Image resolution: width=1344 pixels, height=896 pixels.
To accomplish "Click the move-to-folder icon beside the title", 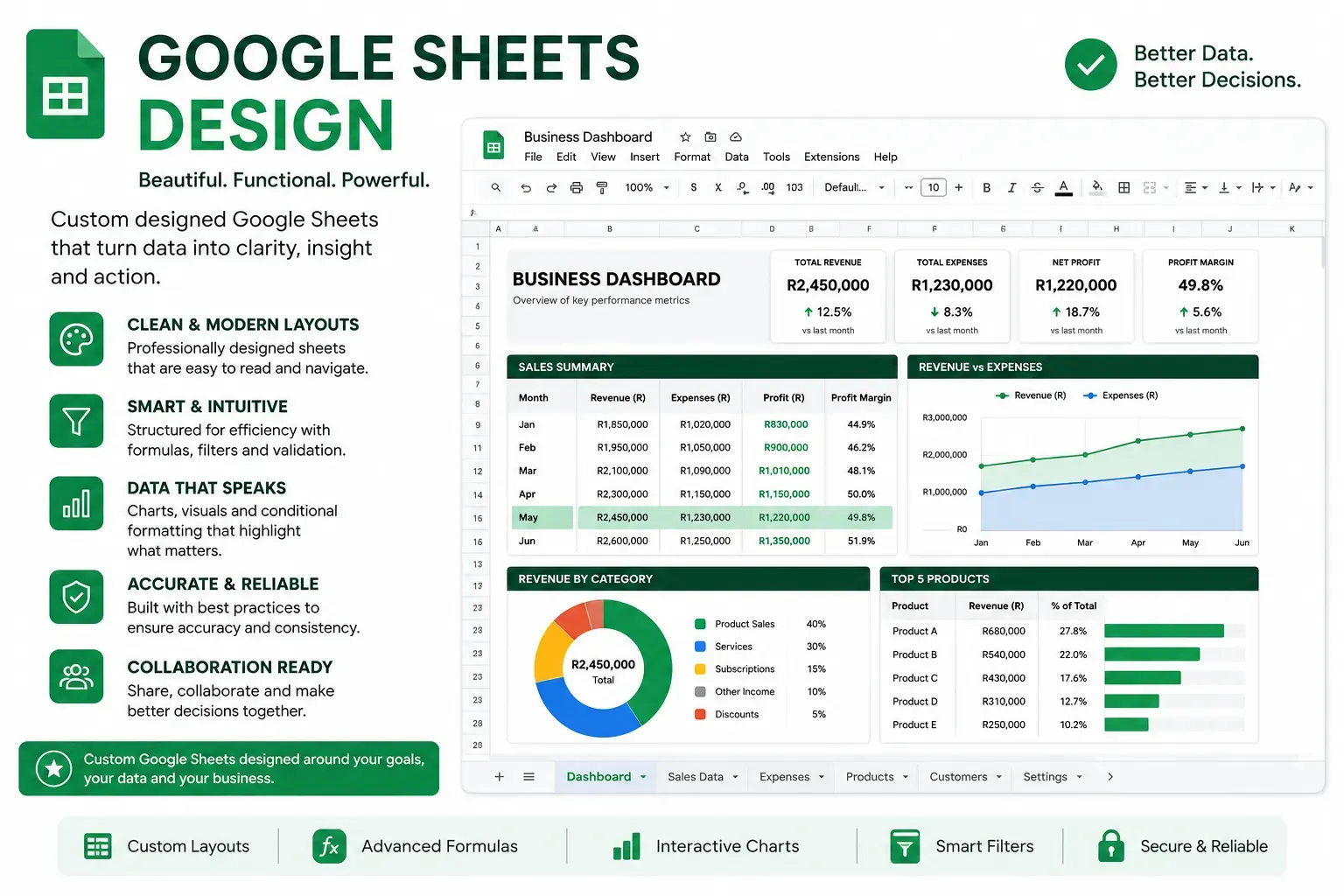I will (x=710, y=136).
